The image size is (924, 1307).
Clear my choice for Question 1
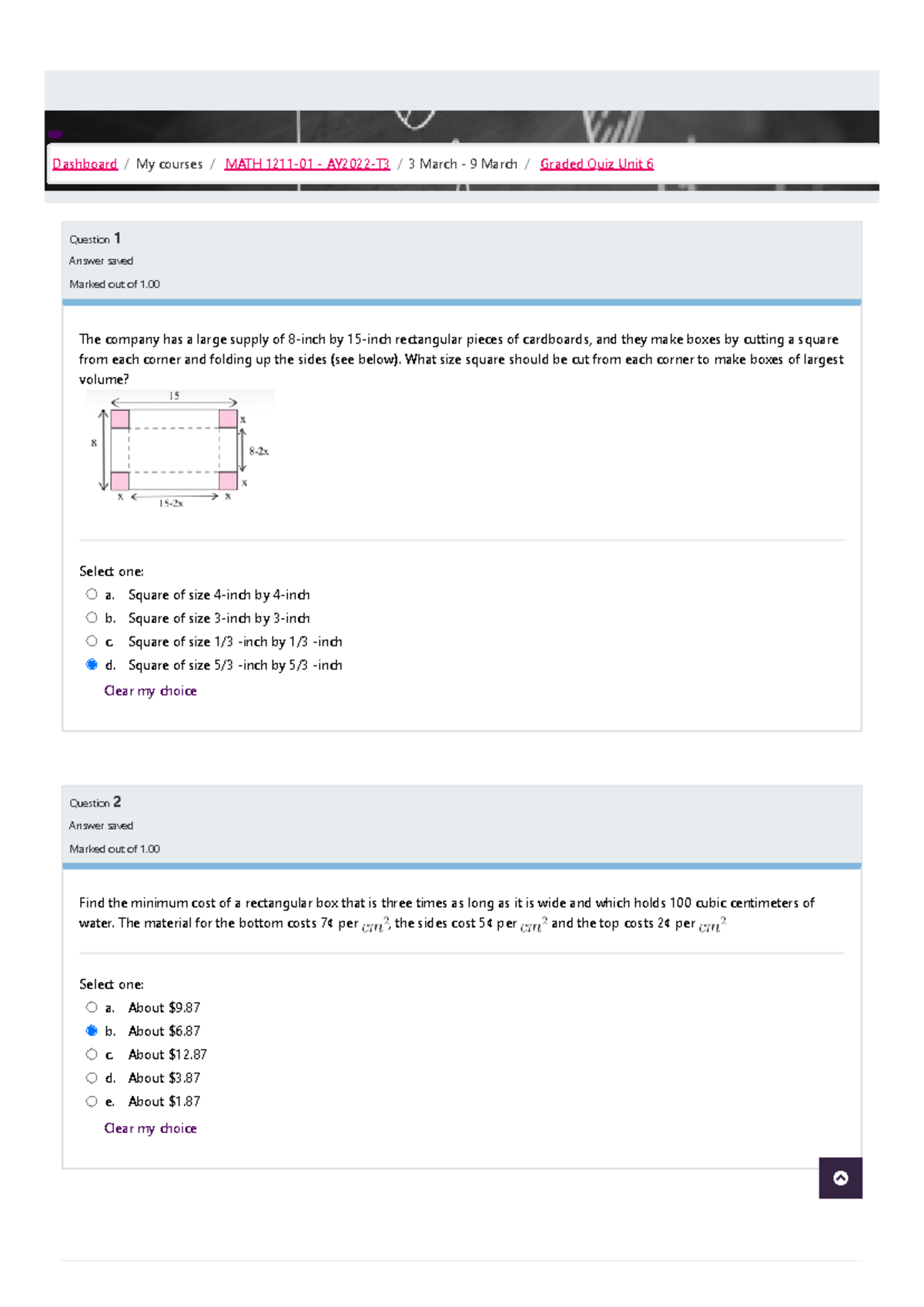pyautogui.click(x=150, y=691)
